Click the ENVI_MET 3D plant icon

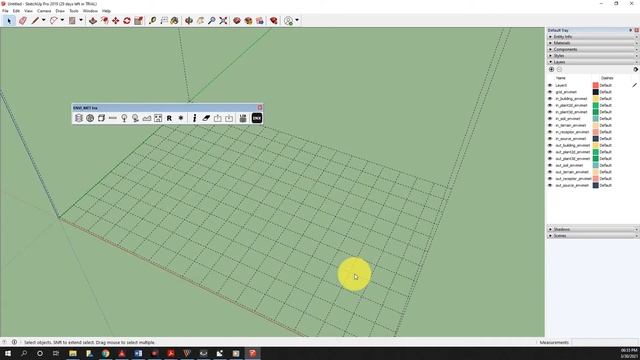[x=135, y=118]
